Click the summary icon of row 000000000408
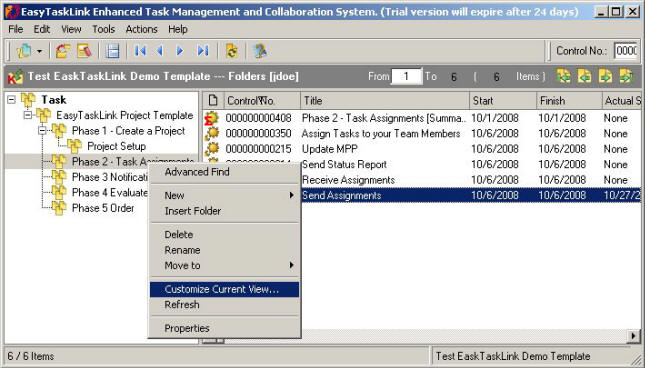 coord(212,118)
